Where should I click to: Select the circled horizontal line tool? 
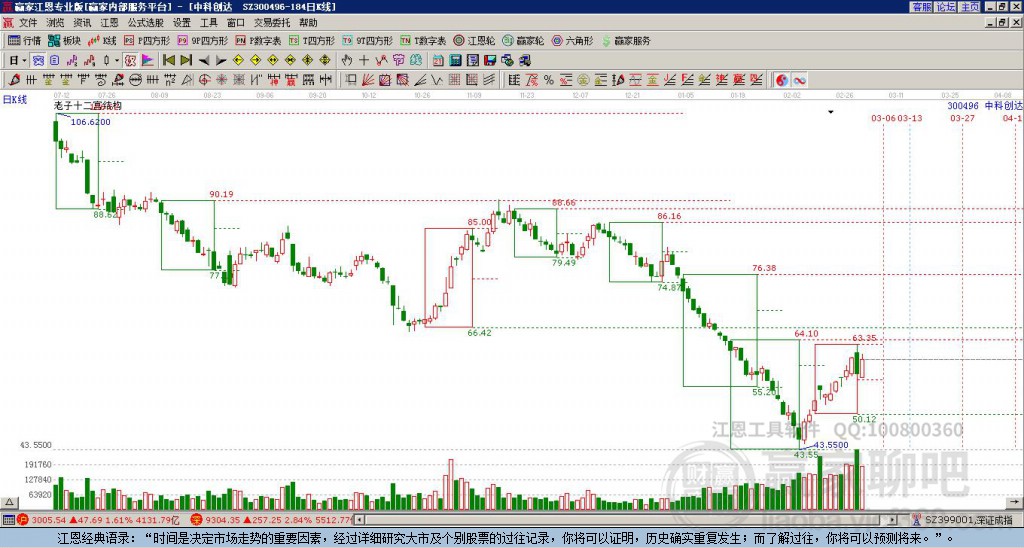point(135,80)
